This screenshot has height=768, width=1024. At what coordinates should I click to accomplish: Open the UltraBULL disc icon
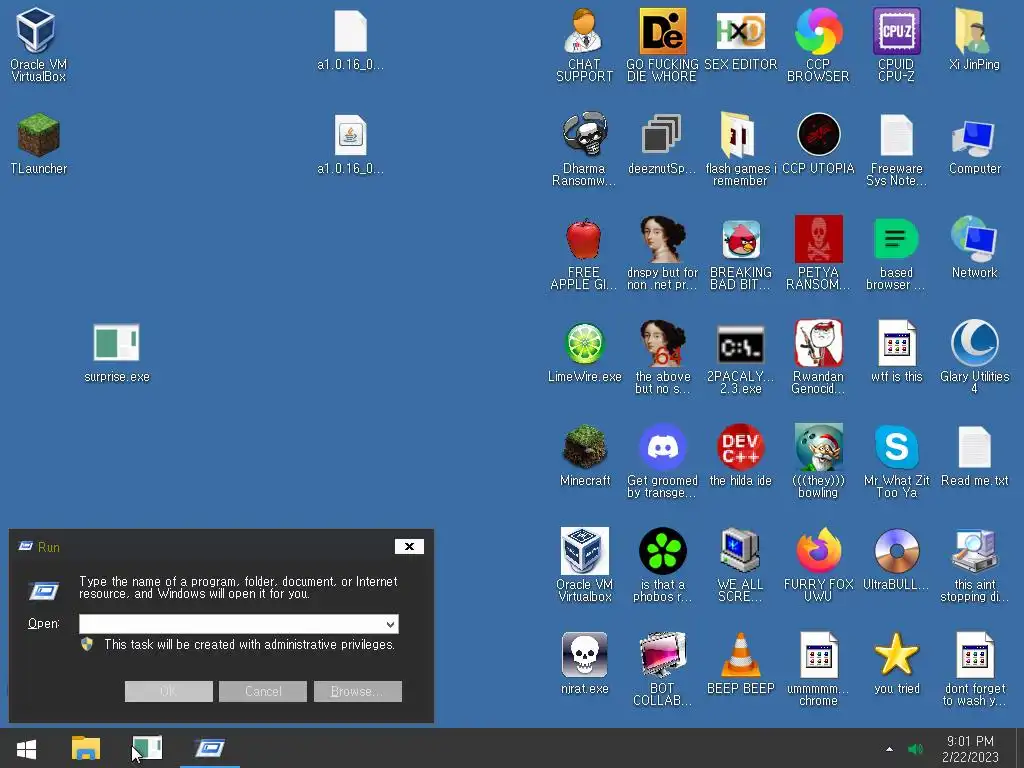click(x=897, y=552)
